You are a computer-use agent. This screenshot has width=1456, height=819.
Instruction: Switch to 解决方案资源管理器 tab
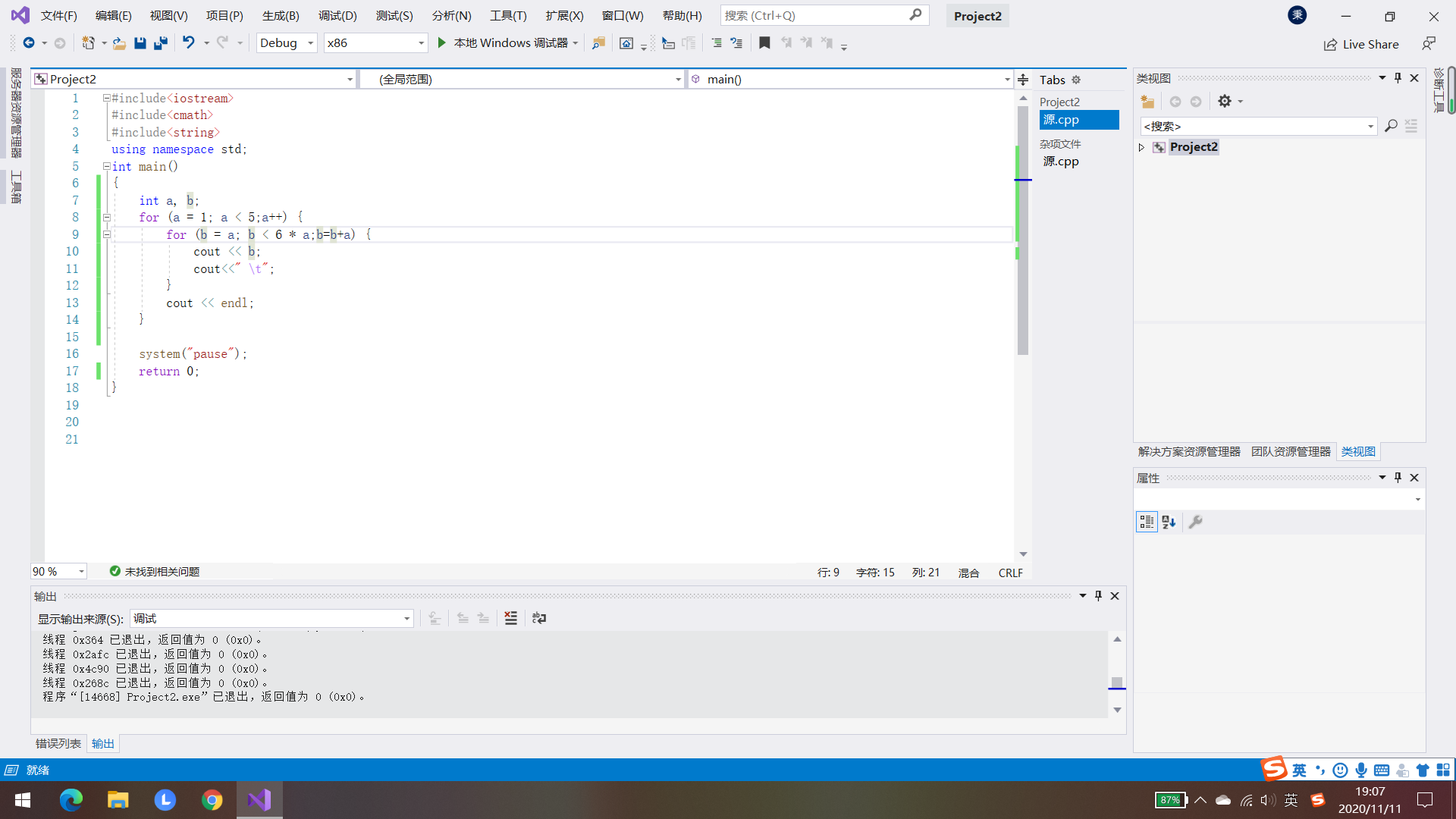(x=1189, y=452)
